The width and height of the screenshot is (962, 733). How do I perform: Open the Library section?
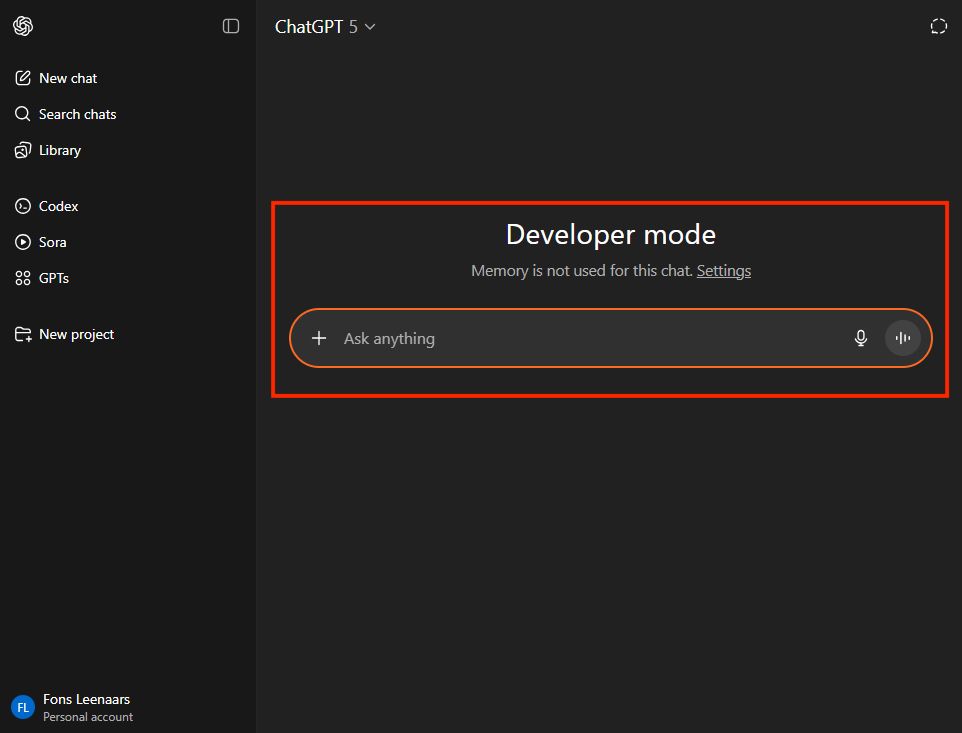click(59, 150)
